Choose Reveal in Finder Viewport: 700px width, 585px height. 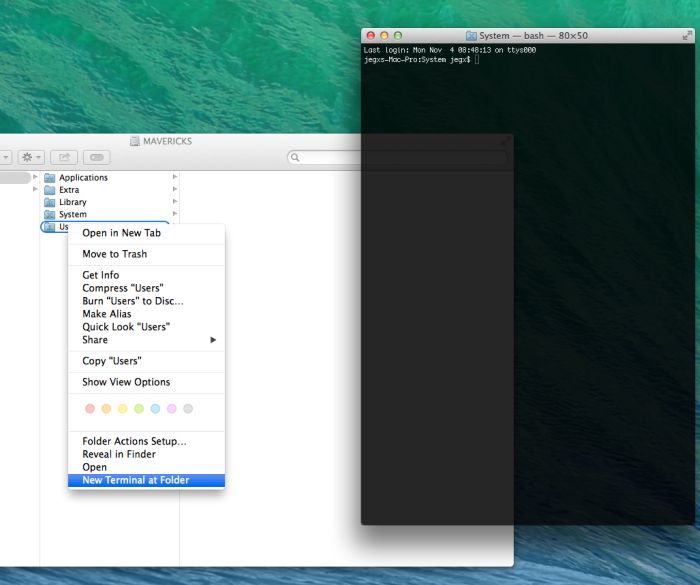click(146, 454)
